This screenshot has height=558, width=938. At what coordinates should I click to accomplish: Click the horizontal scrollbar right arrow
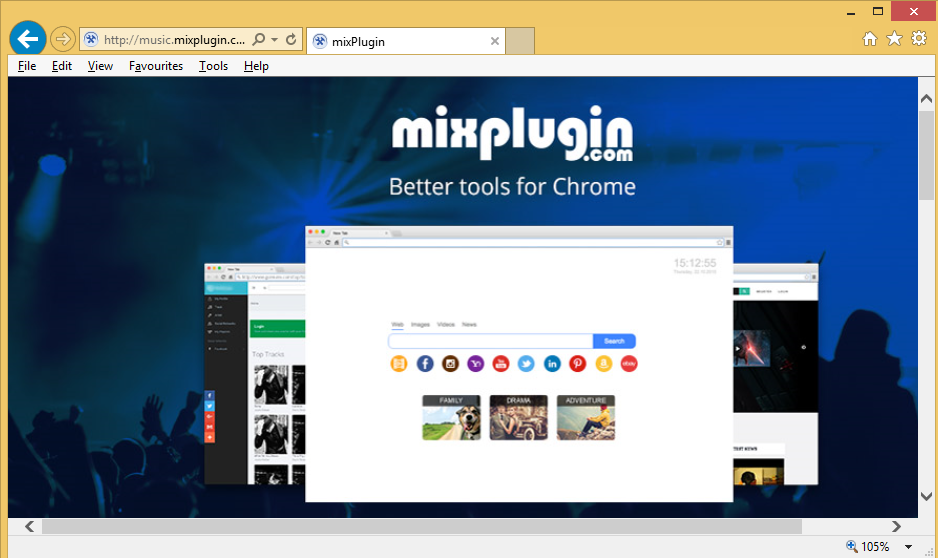point(896,526)
